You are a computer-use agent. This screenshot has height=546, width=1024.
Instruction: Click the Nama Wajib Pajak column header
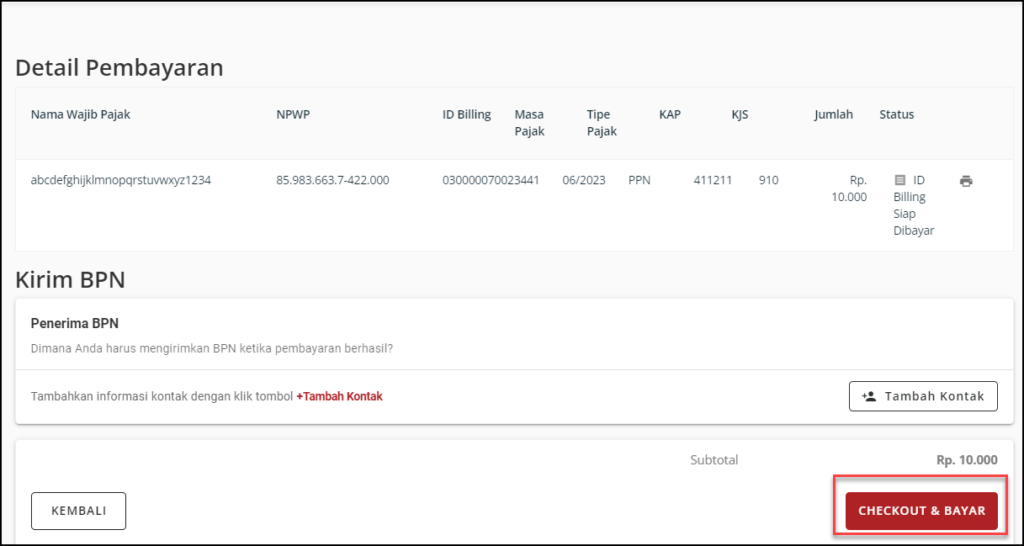80,115
